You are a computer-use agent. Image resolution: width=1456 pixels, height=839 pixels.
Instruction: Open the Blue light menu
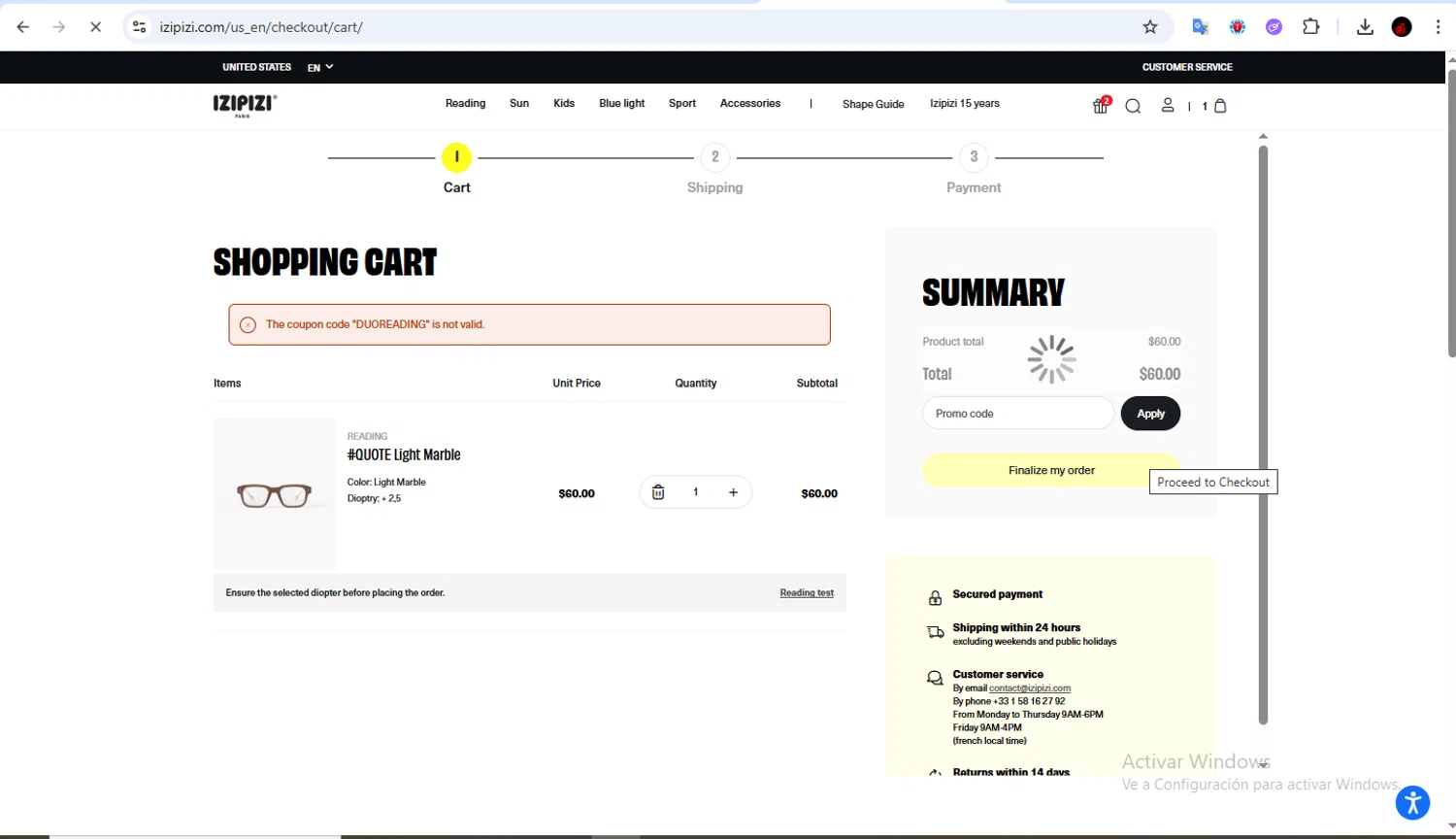621,103
